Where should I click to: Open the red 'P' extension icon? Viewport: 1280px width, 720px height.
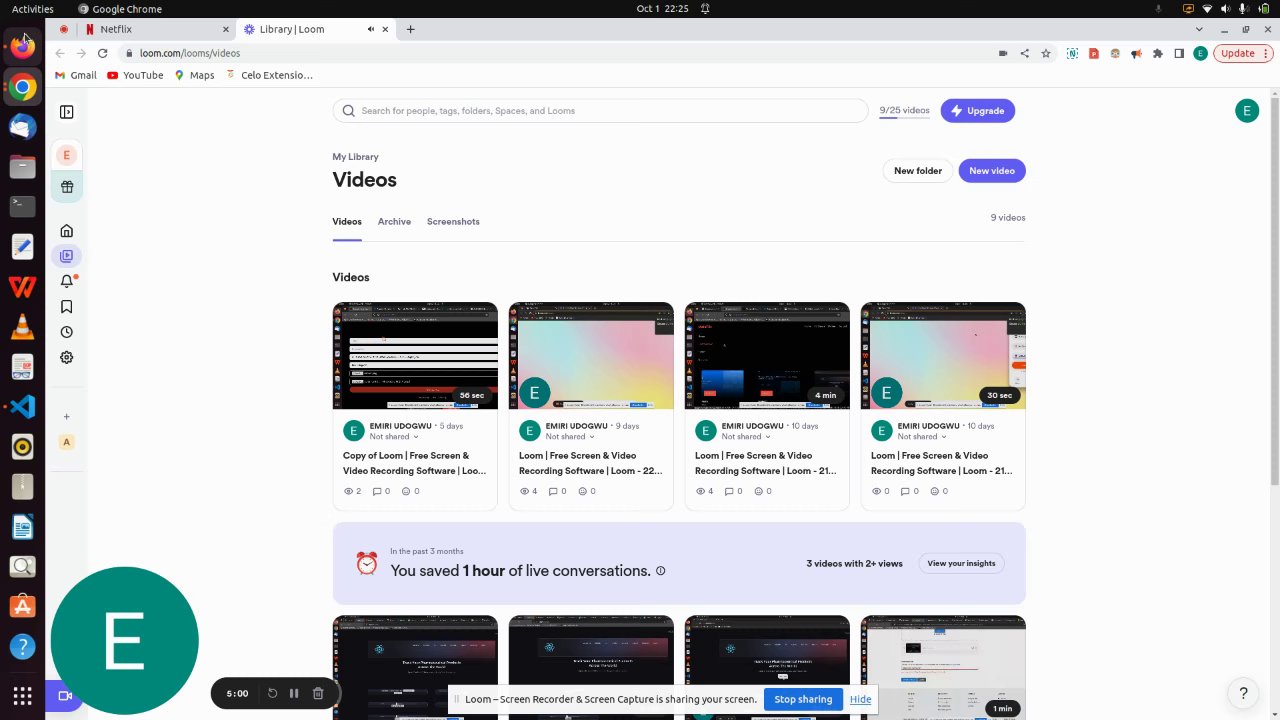(x=1094, y=53)
